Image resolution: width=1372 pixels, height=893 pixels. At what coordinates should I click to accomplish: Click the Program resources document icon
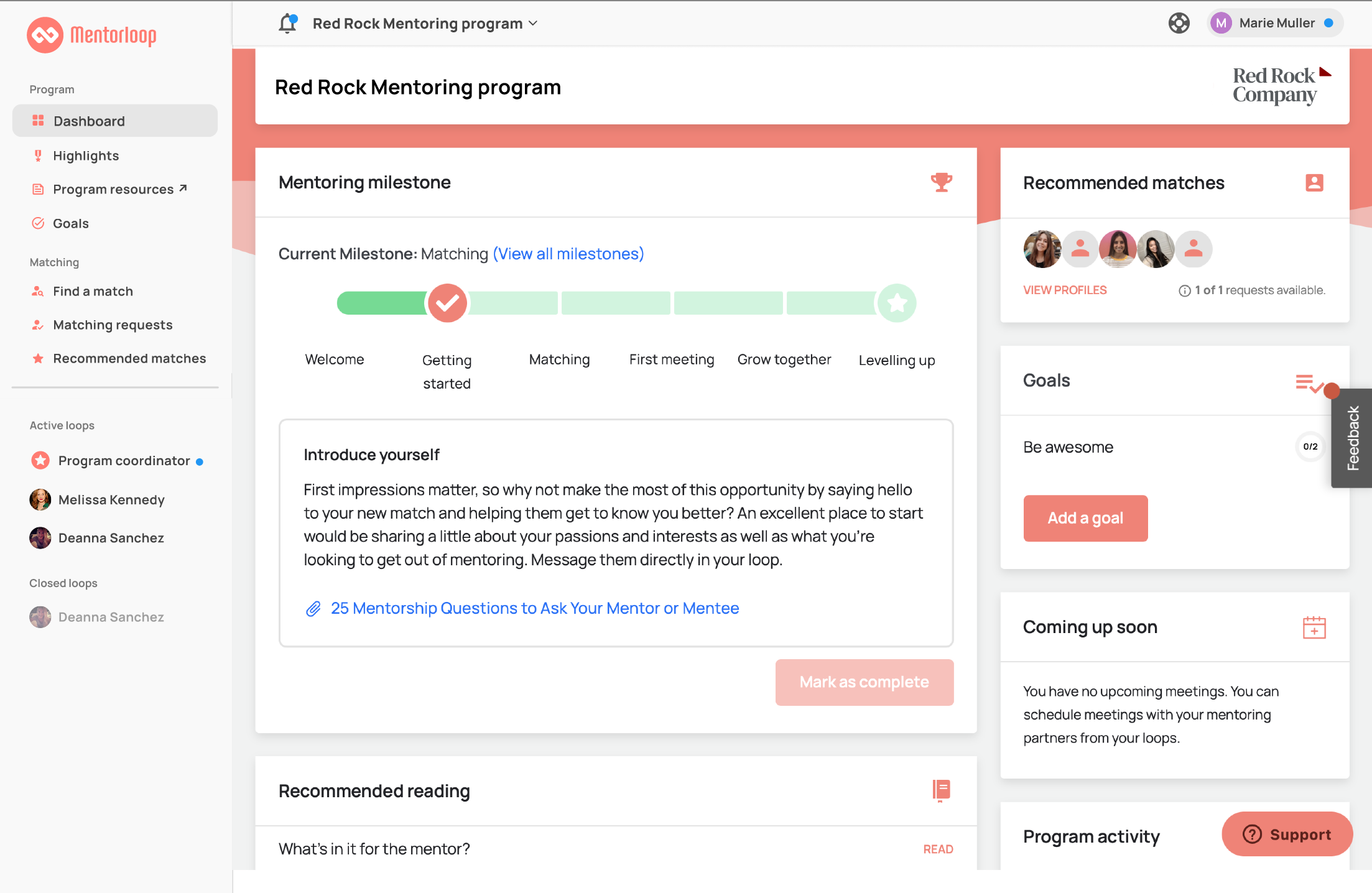coord(38,189)
